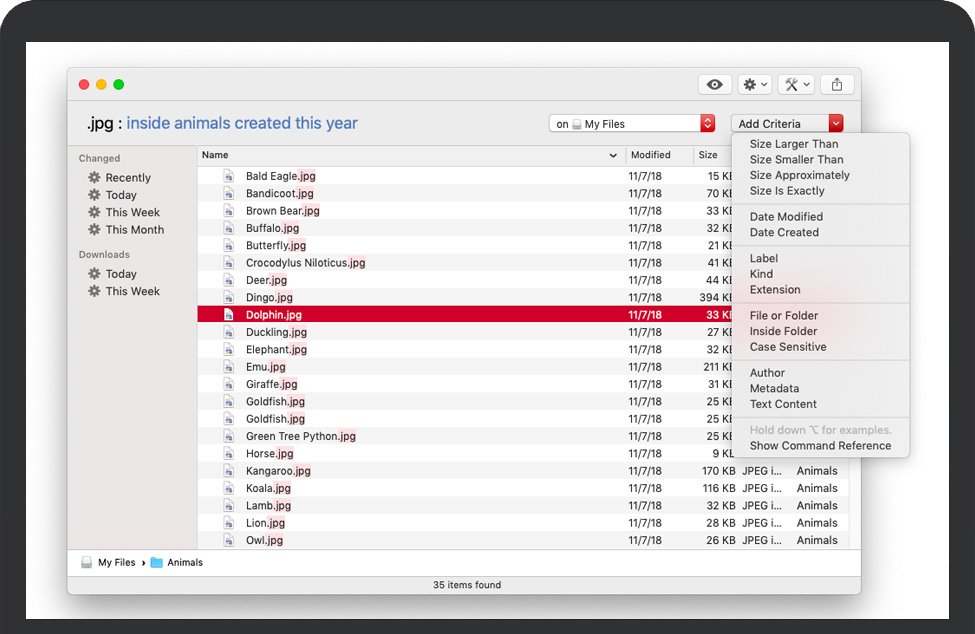Open the tools wrench menu

click(x=796, y=85)
